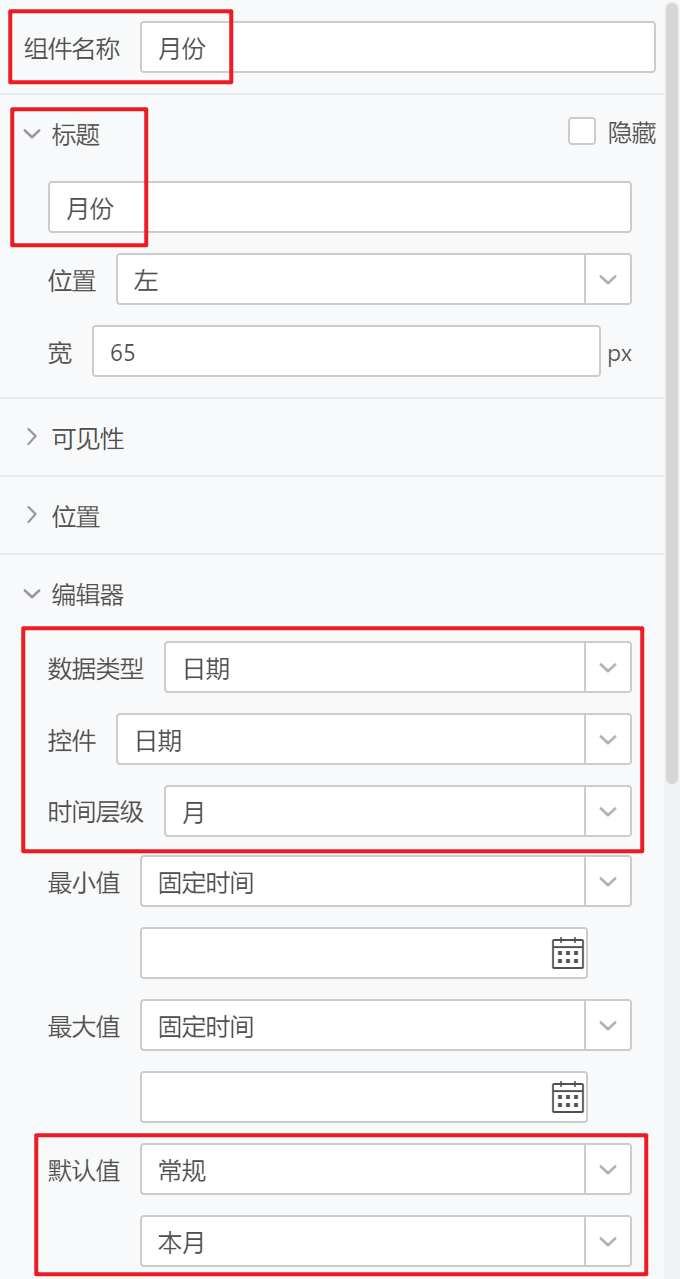680x1279 pixels.
Task: Open the calendar picker for 最大值
Action: click(567, 1097)
